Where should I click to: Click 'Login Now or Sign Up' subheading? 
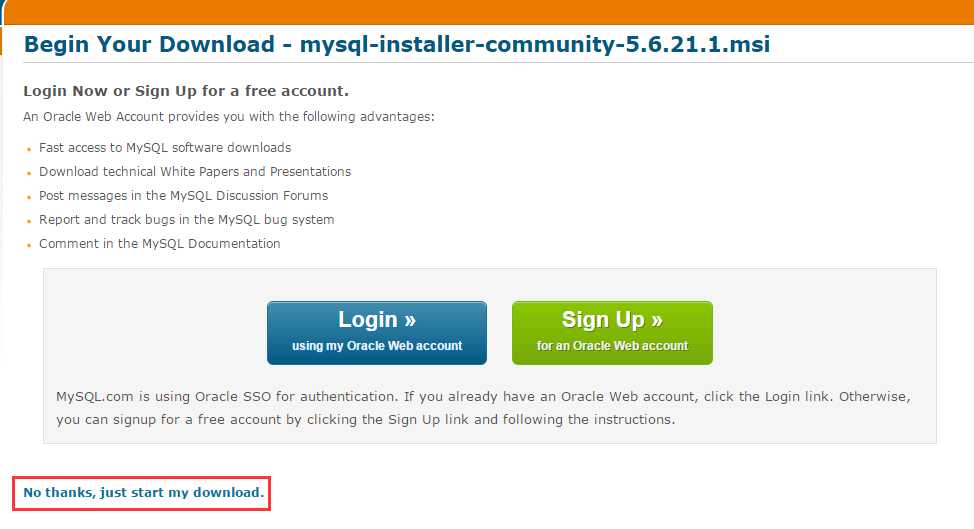pos(186,91)
